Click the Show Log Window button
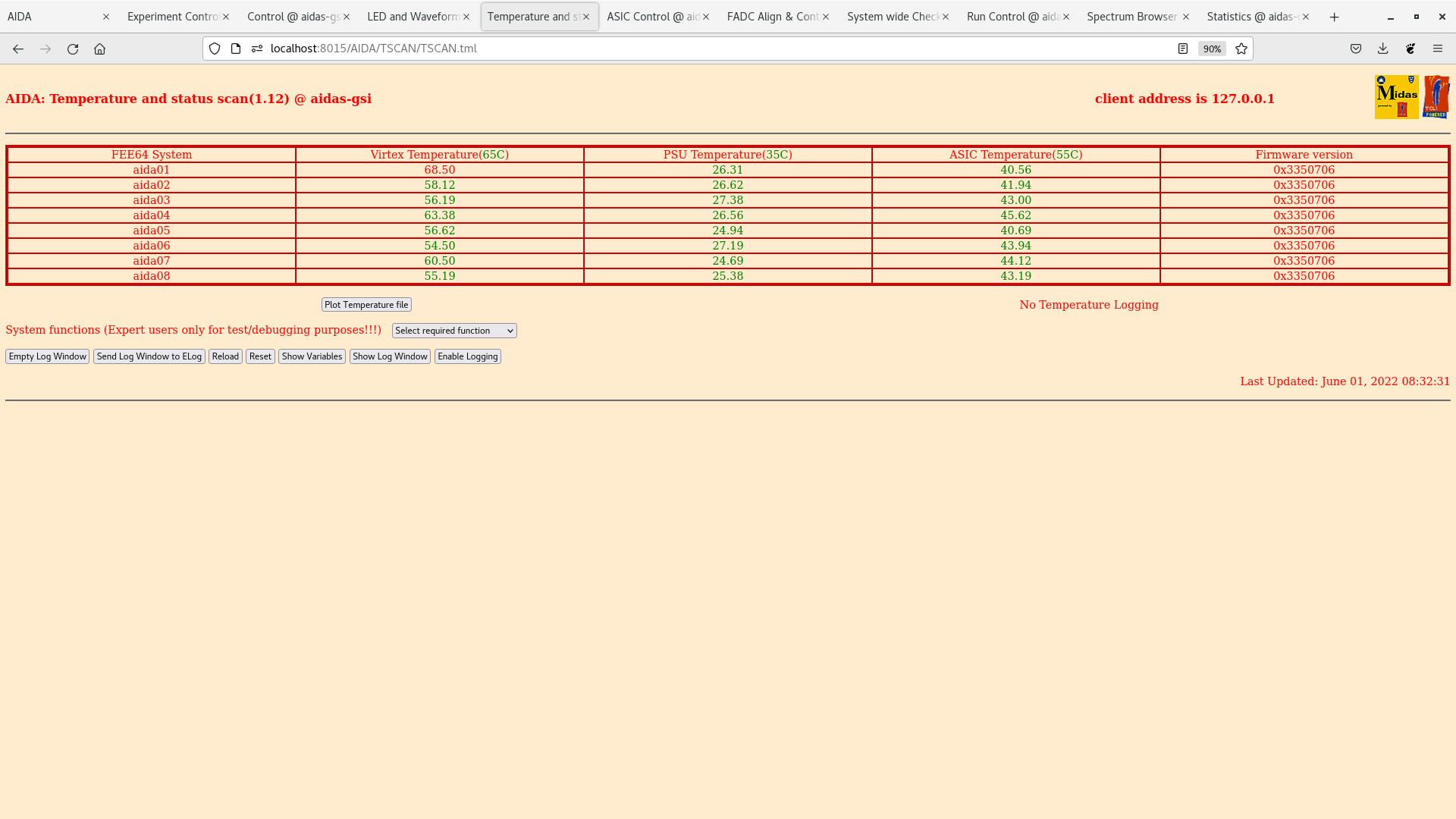The width and height of the screenshot is (1456, 819). tap(390, 356)
